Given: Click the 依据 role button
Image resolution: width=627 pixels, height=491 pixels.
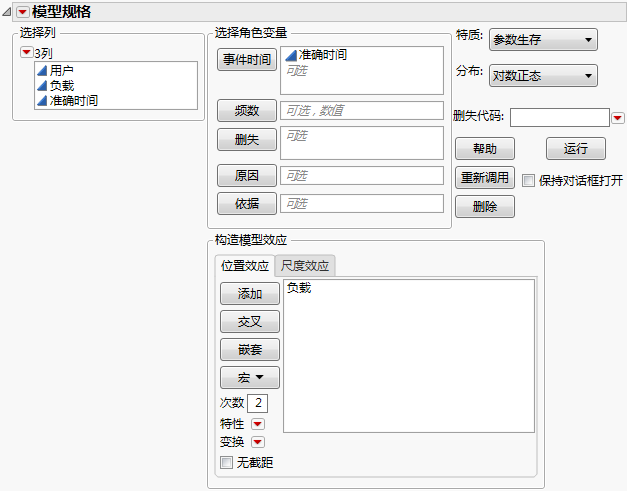Looking at the screenshot, I should click(x=247, y=204).
